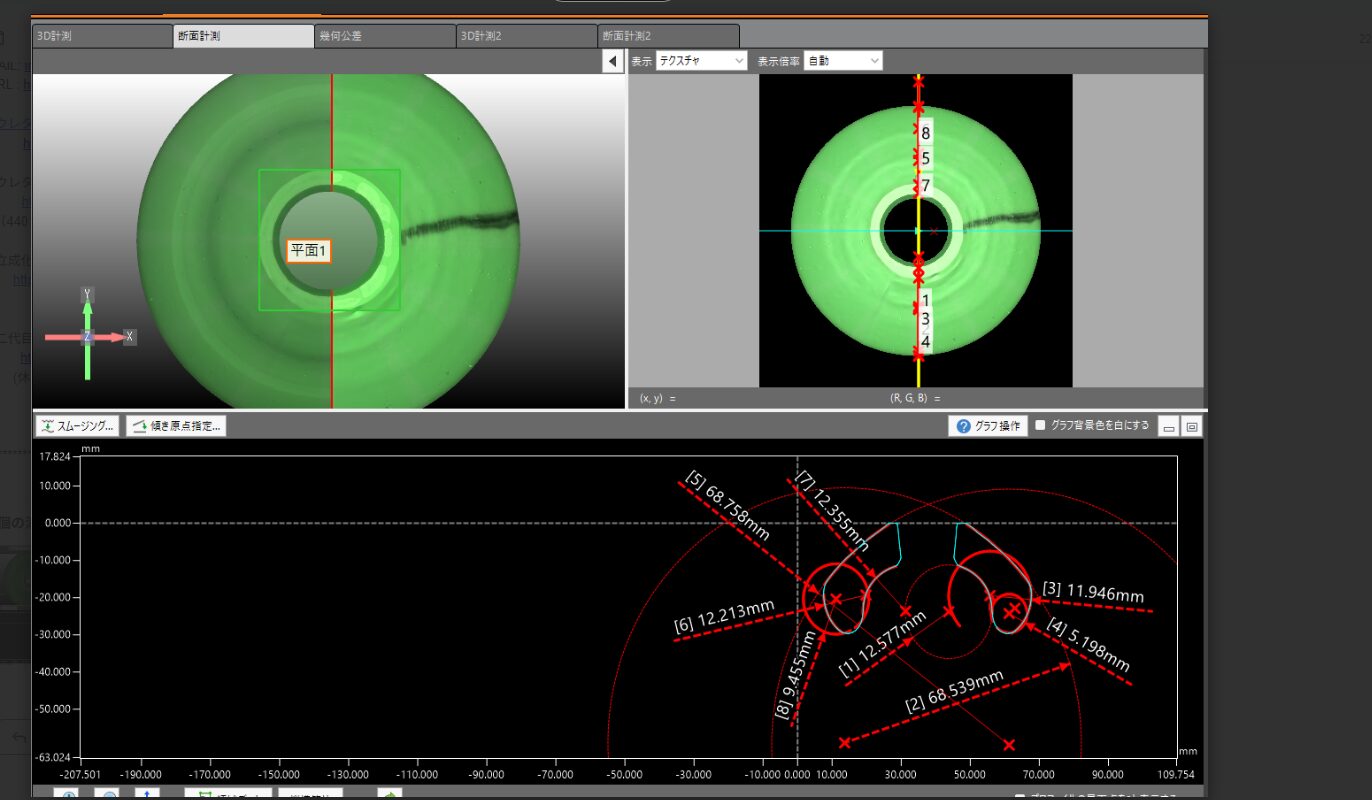Open the 断面計測2 tab
Viewport: 1372px width, 800px height.
[669, 36]
